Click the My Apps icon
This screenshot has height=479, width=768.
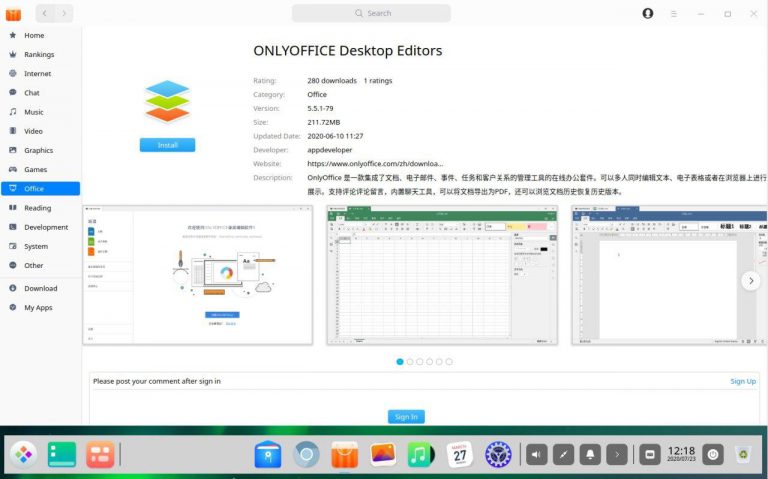point(13,307)
